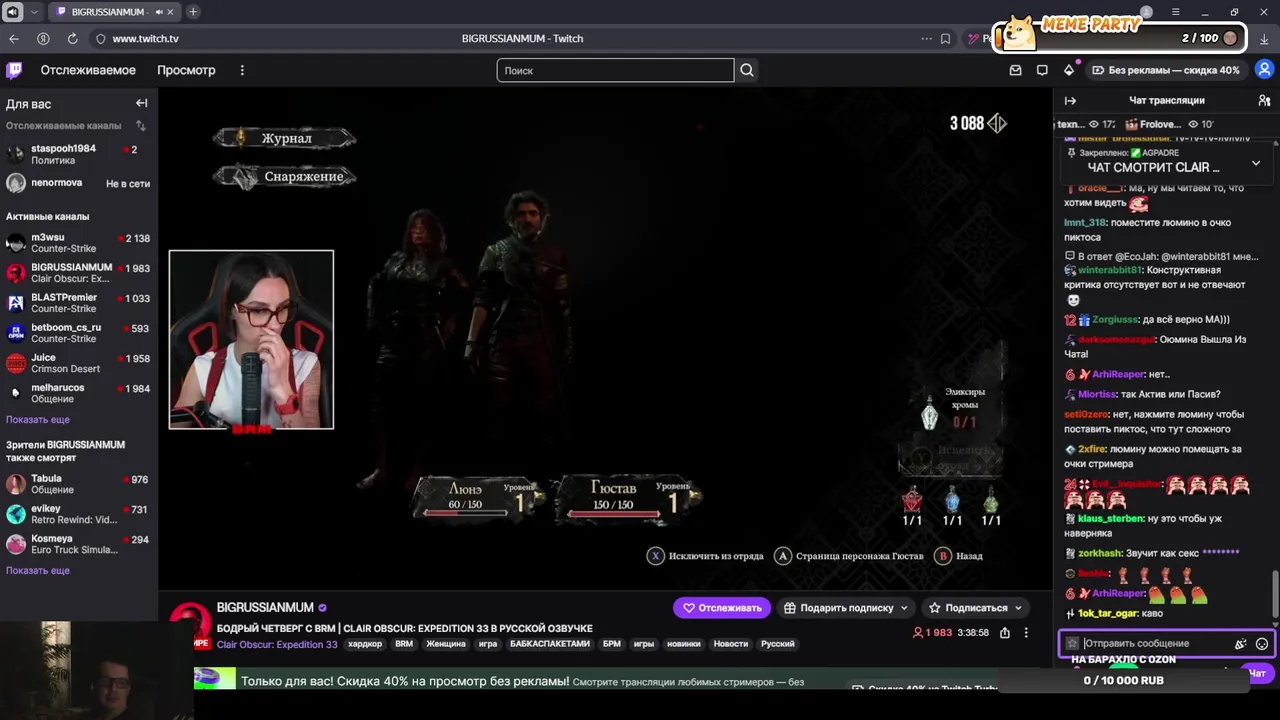Collapse the stream chat panel
Image resolution: width=1280 pixels, height=720 pixels.
point(1070,100)
